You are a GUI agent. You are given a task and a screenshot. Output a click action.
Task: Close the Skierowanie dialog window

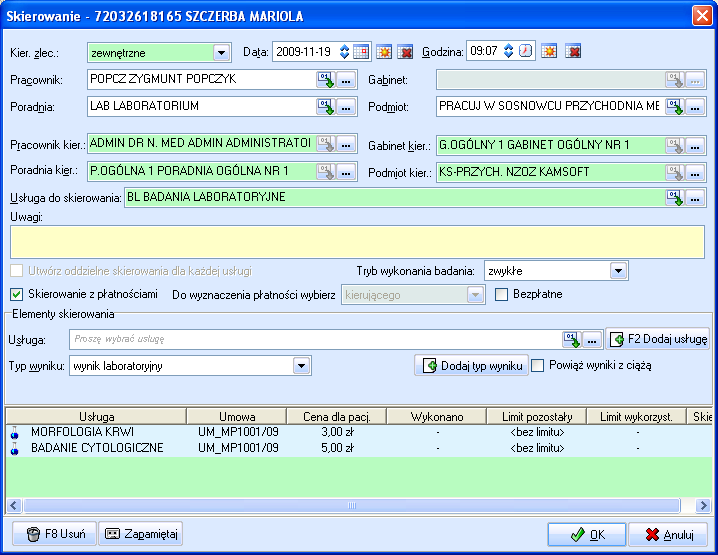click(702, 16)
